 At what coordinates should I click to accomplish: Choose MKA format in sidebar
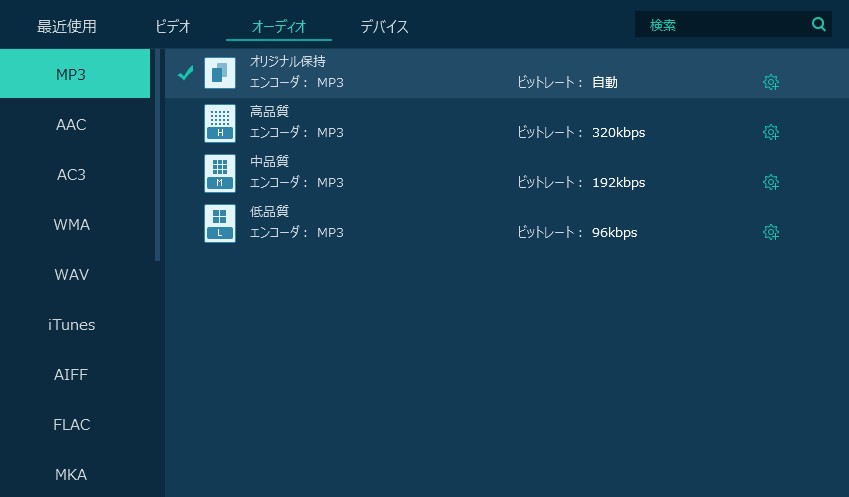(71, 474)
